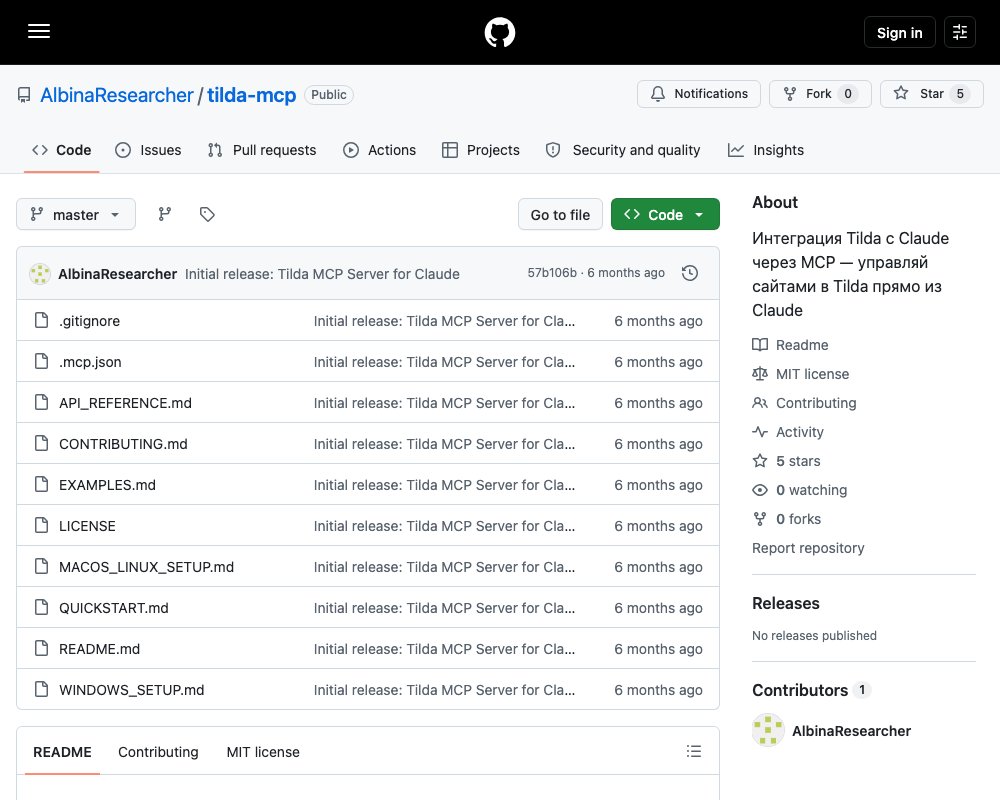Viewport: 1000px width, 800px height.
Task: Open the API_REFERENCE.md file
Action: [125, 403]
